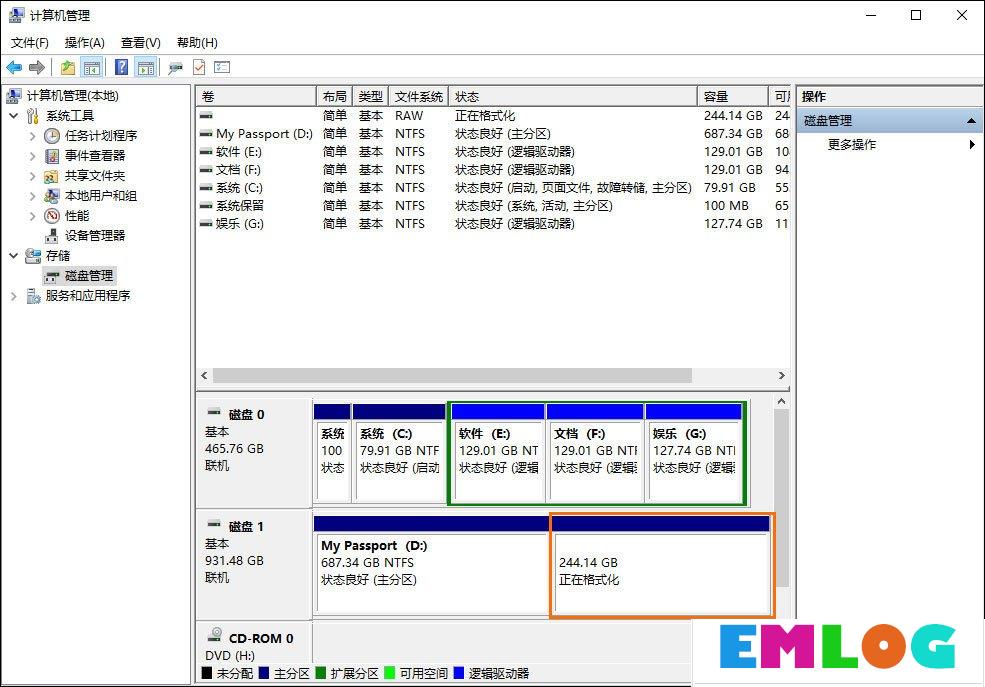Click the red checkmark properties toolbar icon
Viewport: 985px width, 687px height.
tap(199, 67)
